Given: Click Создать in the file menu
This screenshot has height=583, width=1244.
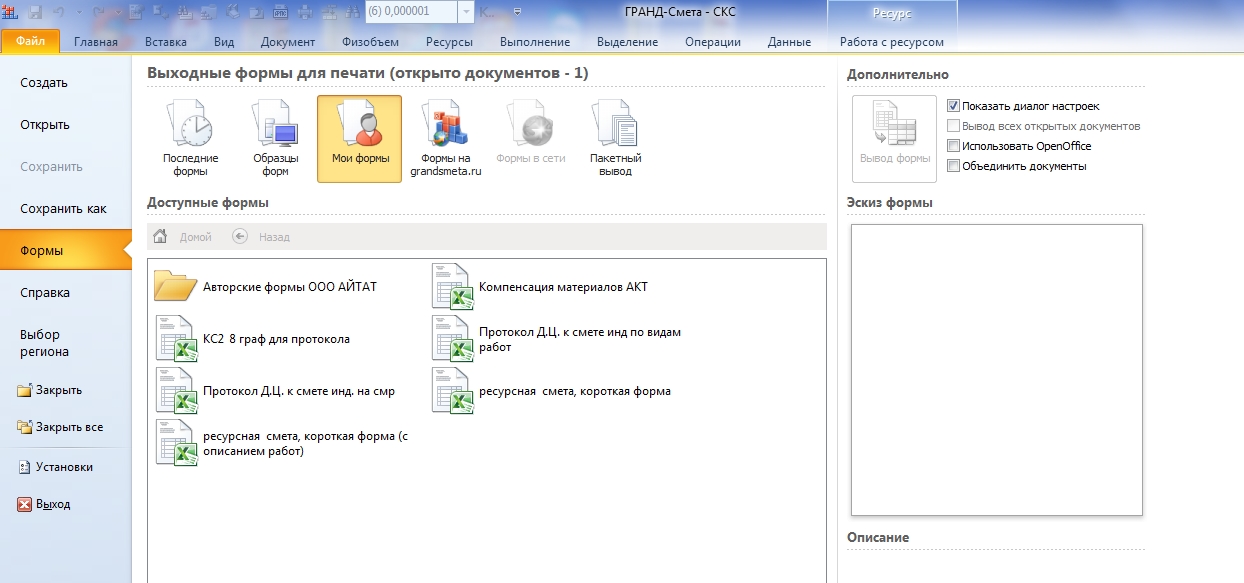Looking at the screenshot, I should (65, 83).
